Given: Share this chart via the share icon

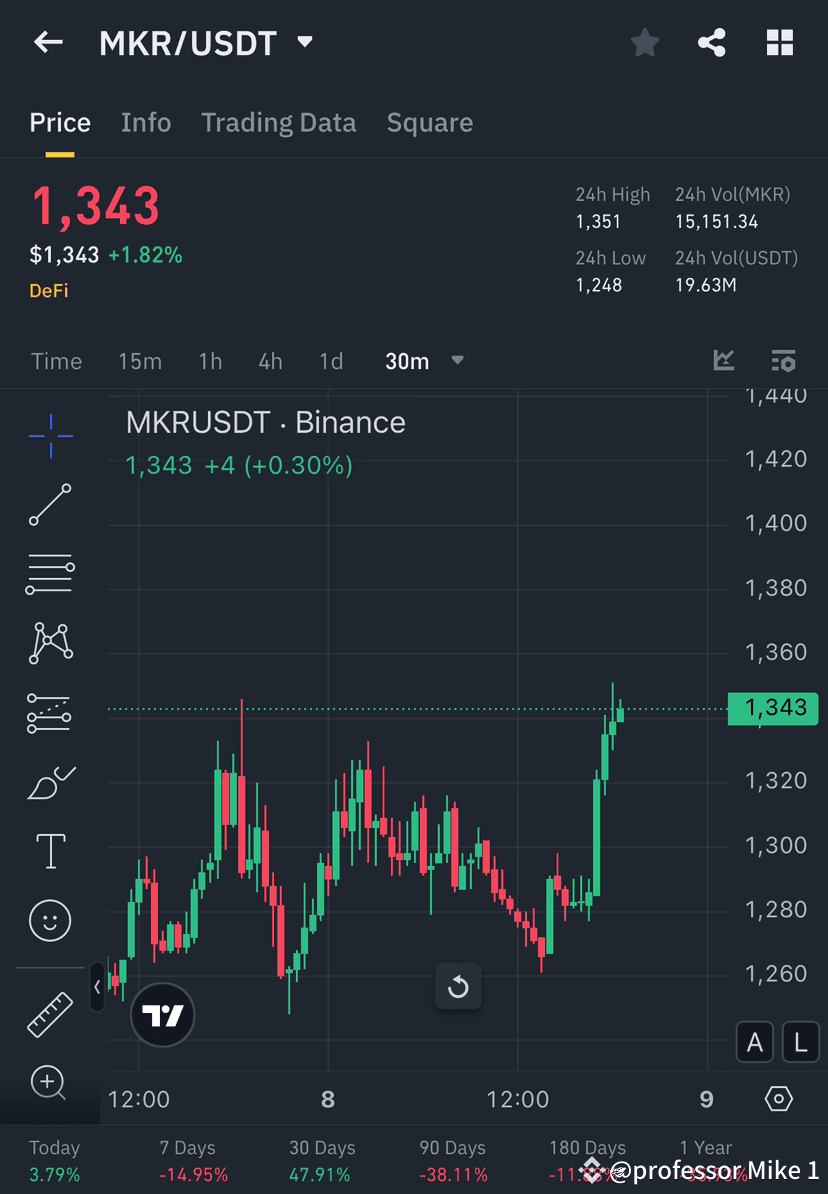Looking at the screenshot, I should click(712, 42).
